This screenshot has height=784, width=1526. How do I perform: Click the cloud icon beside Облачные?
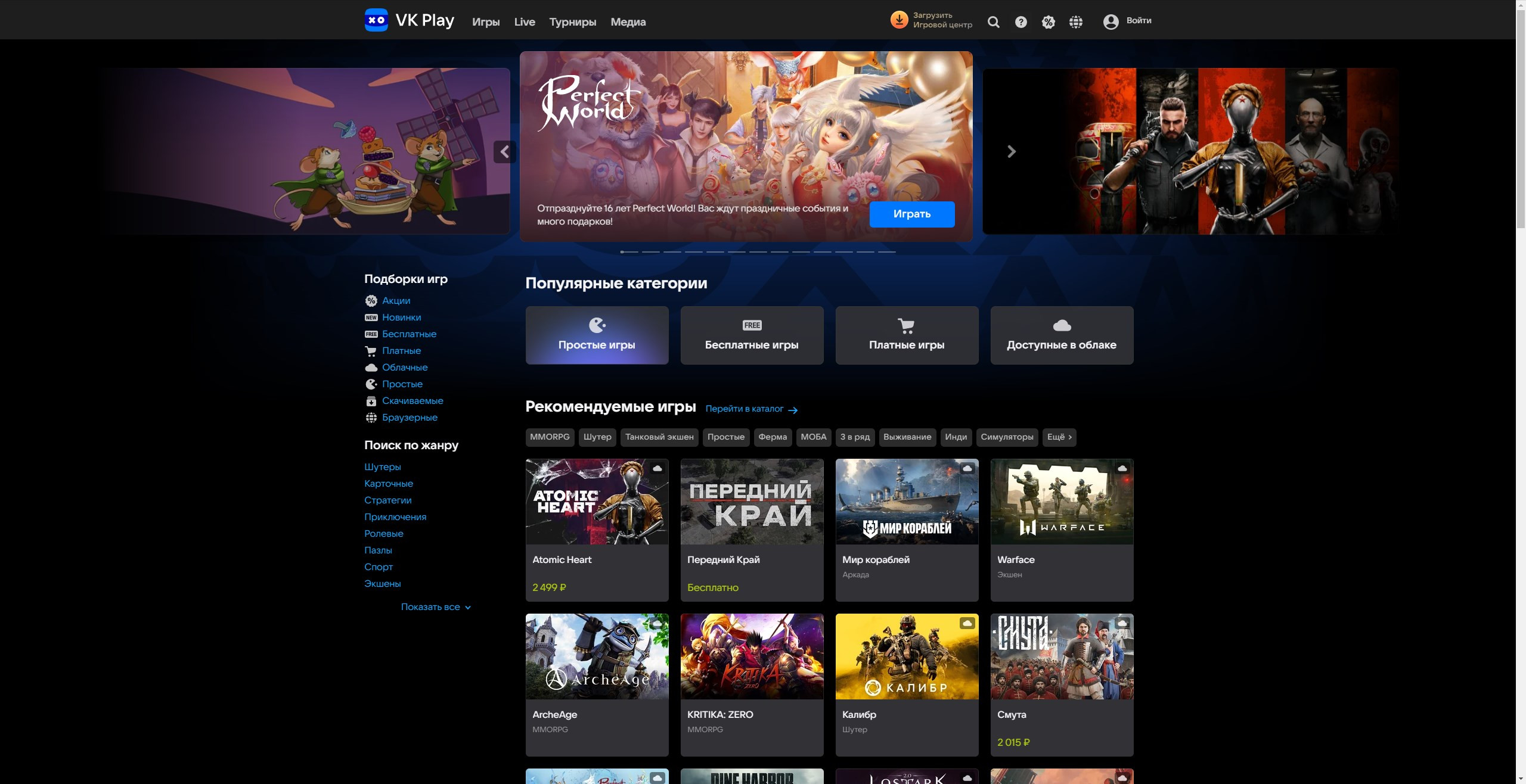371,368
